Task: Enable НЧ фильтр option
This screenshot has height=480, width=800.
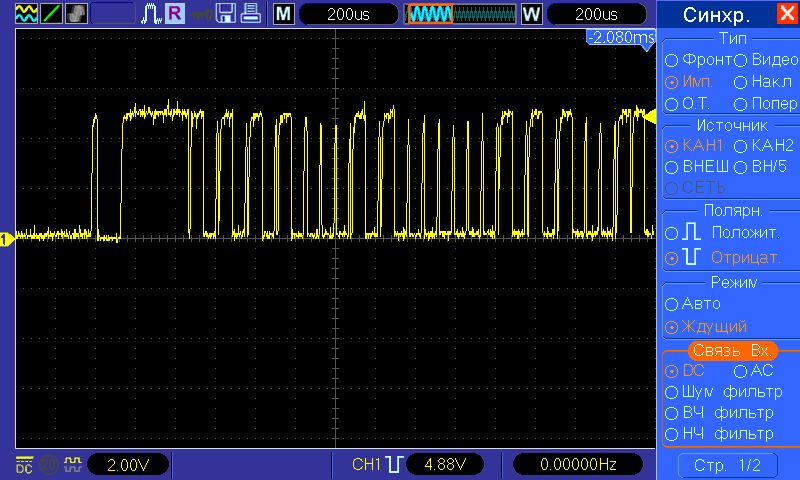Action: pyautogui.click(x=719, y=434)
